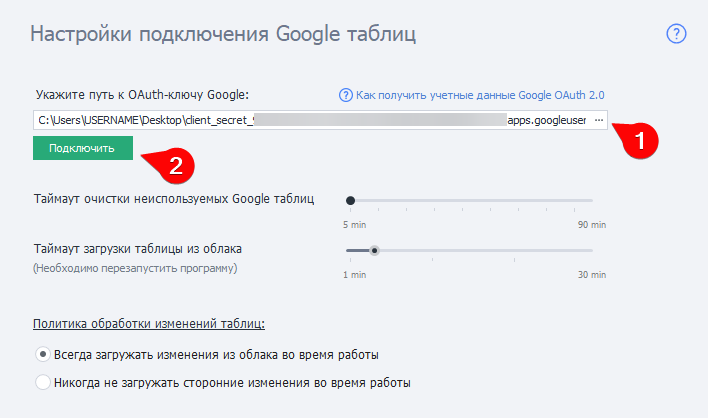This screenshot has width=708, height=418.
Task: Click the 'Укажите путь к OAuth-ключу Google' label
Action: 140,95
